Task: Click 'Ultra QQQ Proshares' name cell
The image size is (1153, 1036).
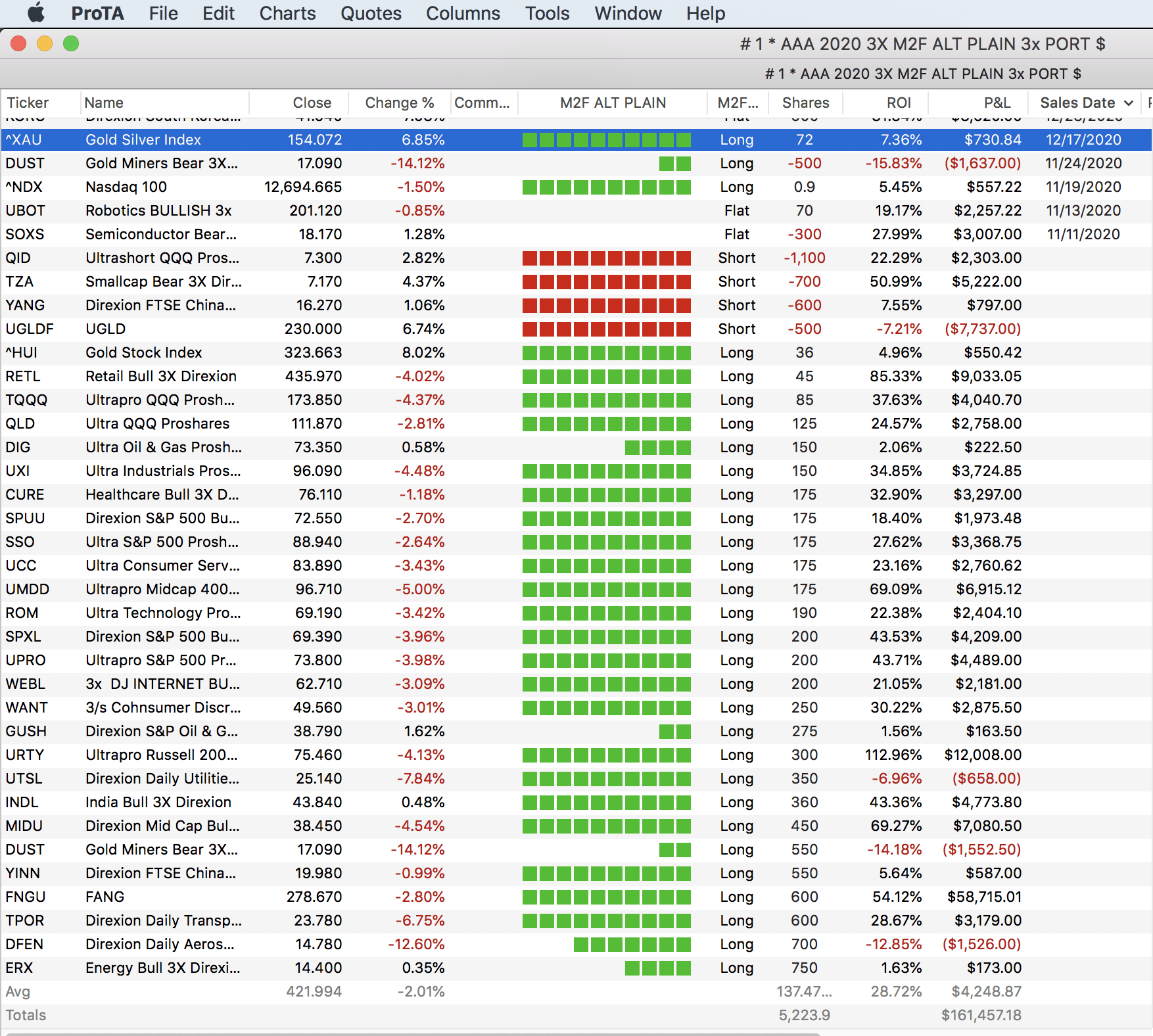Action: click(x=158, y=423)
